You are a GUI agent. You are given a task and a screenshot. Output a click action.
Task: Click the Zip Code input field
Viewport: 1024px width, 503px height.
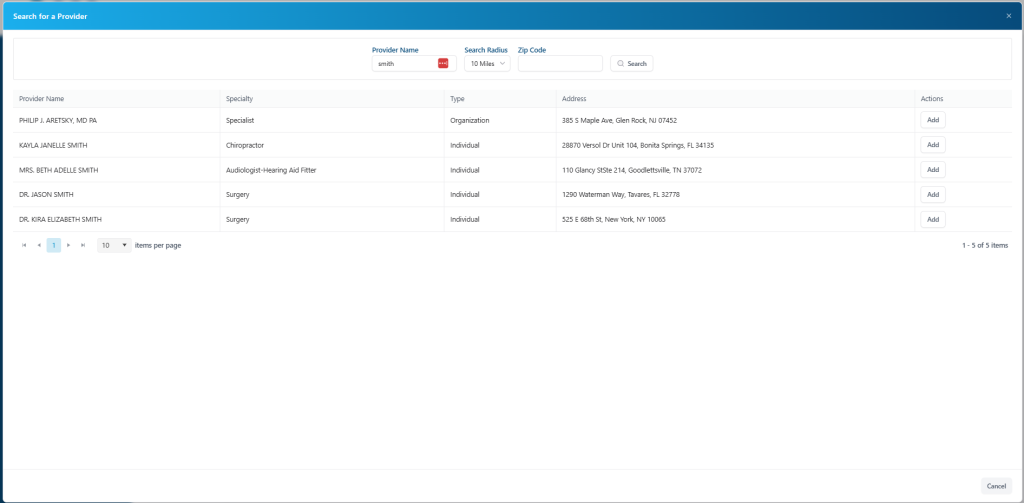pyautogui.click(x=560, y=63)
